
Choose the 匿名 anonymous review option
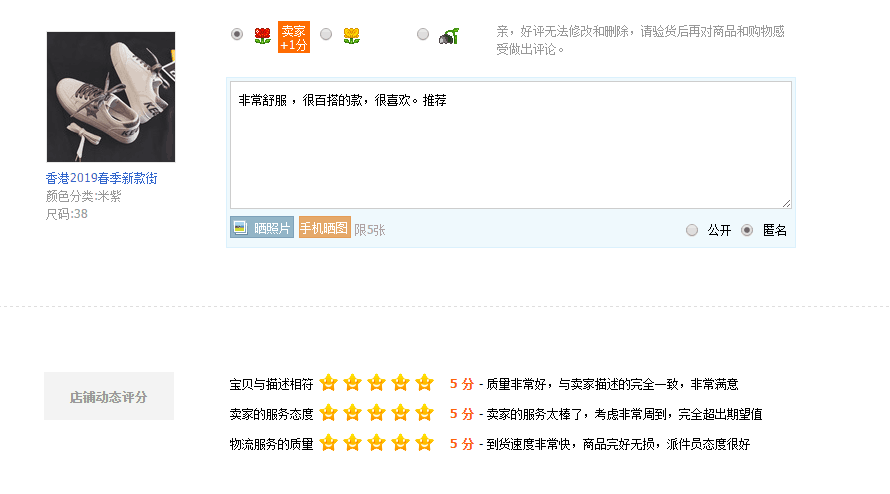click(x=747, y=230)
